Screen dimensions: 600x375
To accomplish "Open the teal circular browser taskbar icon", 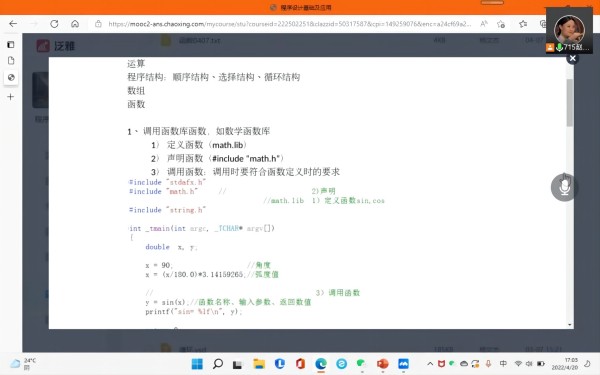I will click(341, 364).
